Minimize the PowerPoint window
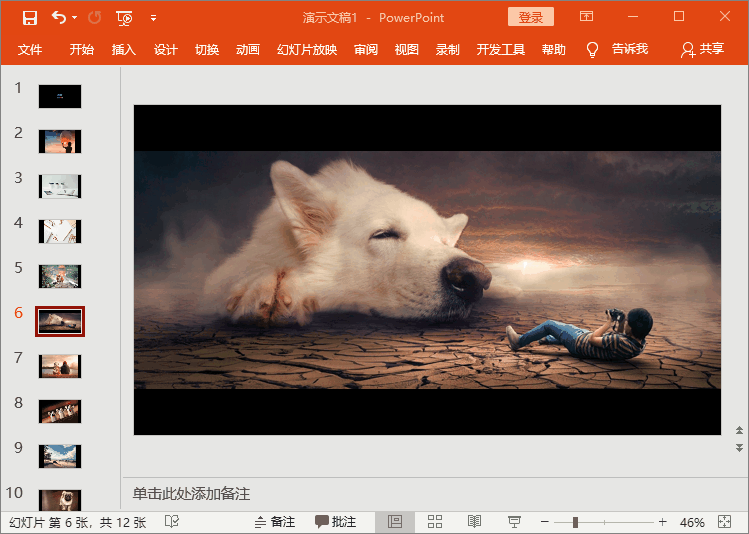The width and height of the screenshot is (749, 534). 633,17
